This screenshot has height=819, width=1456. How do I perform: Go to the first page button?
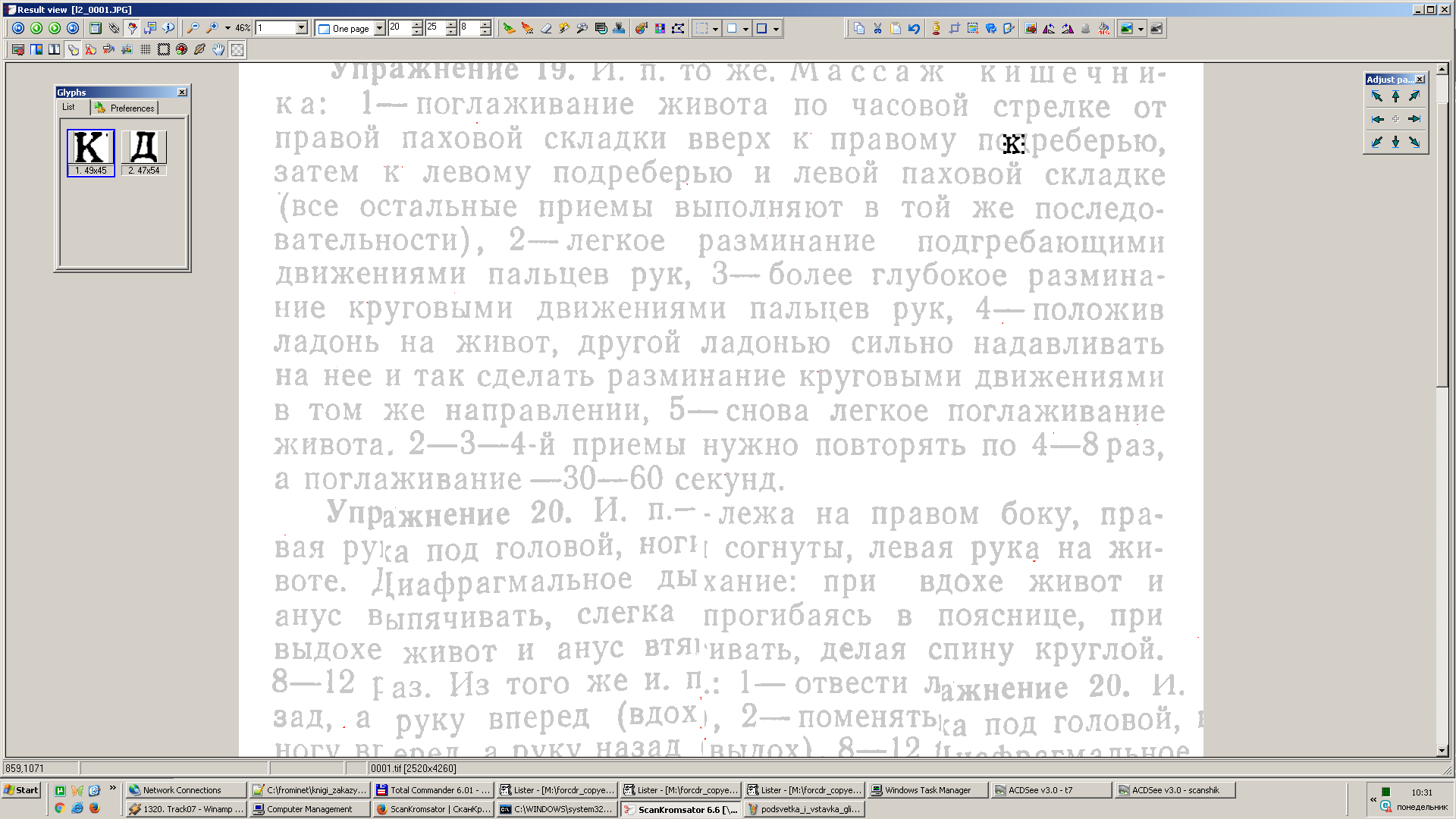point(18,28)
